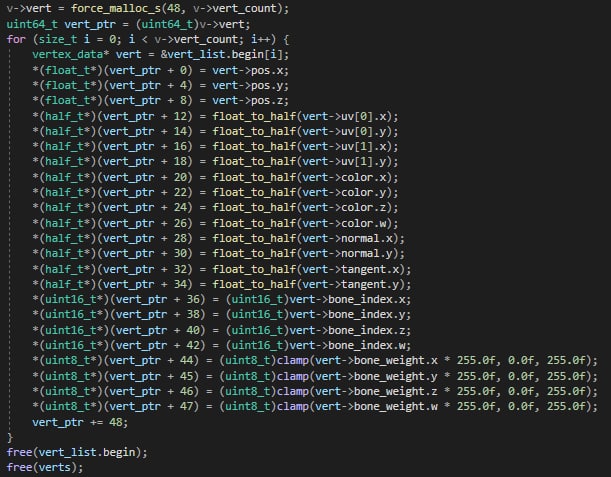This screenshot has width=611, height=477.
Task: Click the free(verts); statement
Action: (x=45, y=467)
